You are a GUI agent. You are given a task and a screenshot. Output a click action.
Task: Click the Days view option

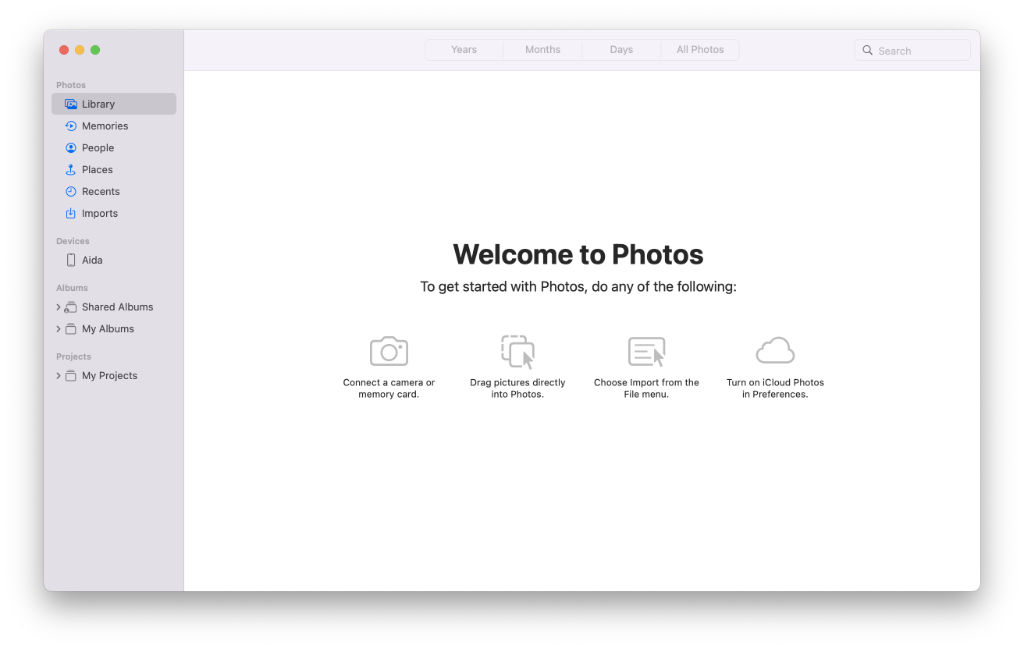(x=621, y=49)
